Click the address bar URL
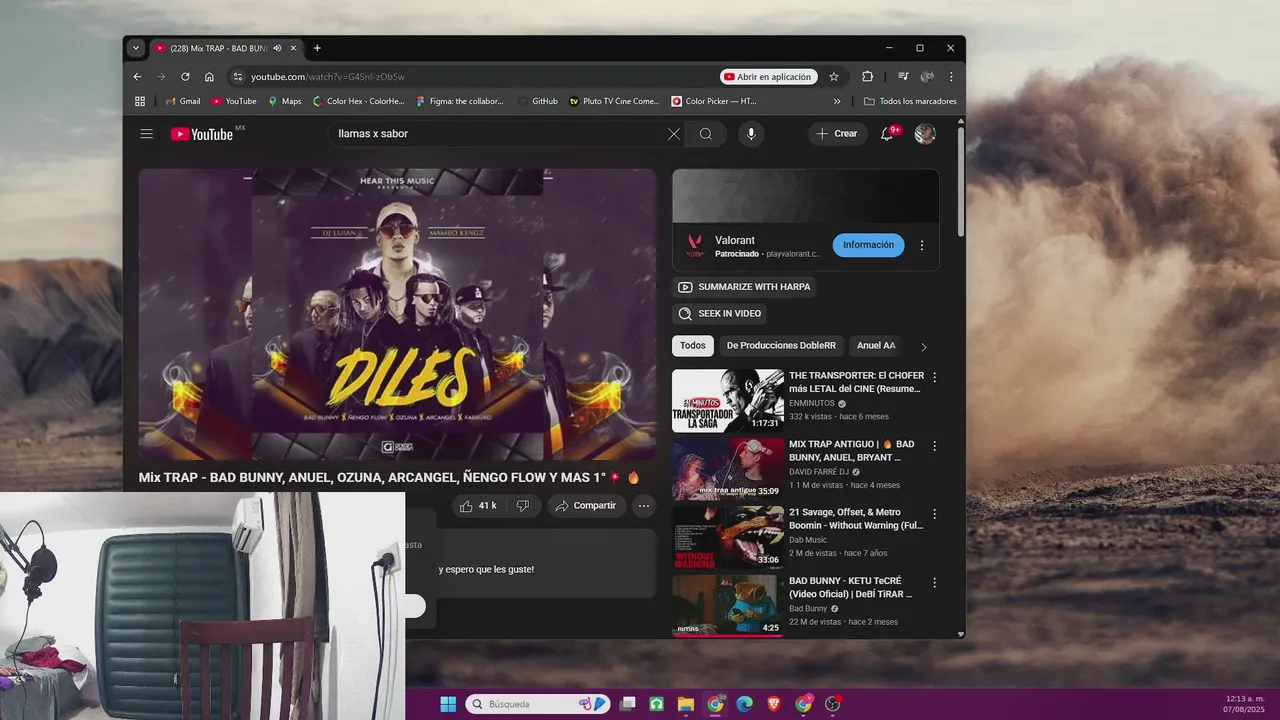The width and height of the screenshot is (1280, 720). coord(328,77)
